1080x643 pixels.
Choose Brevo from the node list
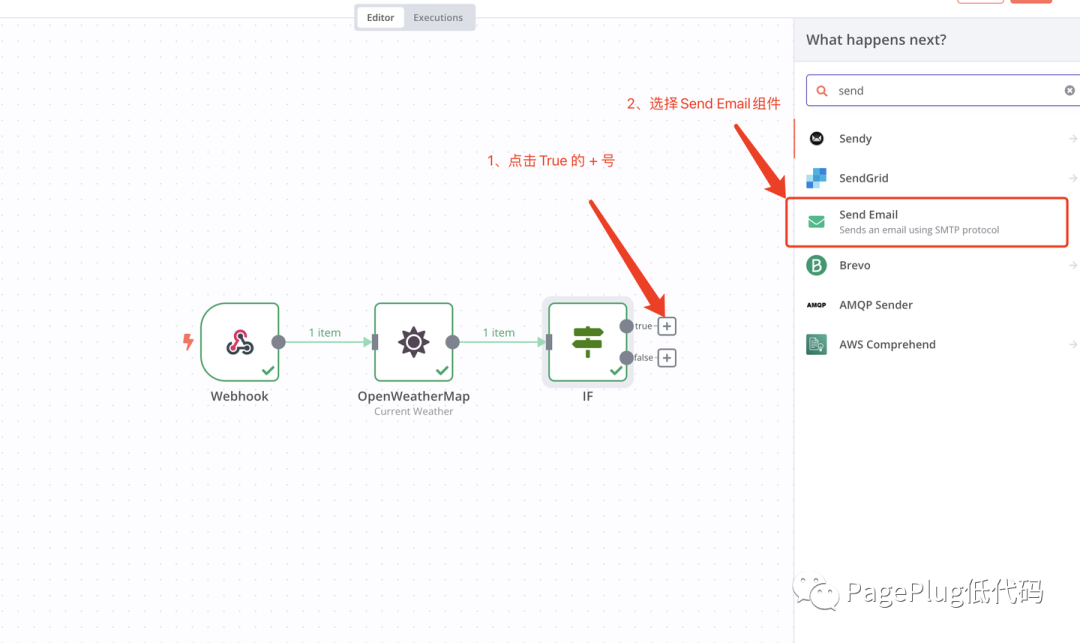(x=937, y=265)
